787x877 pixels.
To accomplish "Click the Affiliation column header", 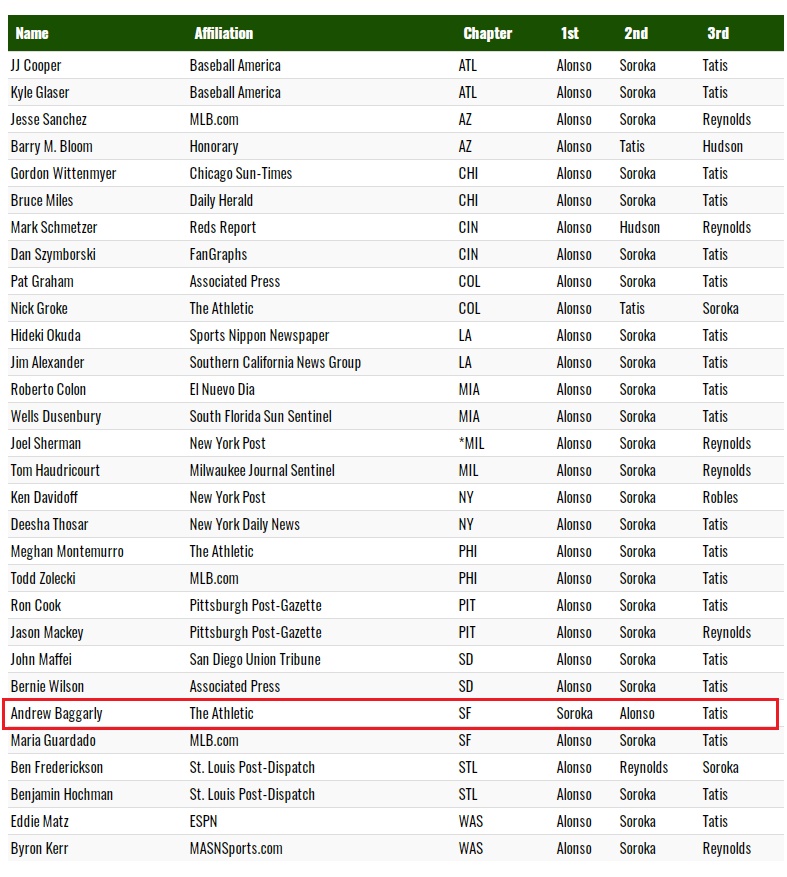I will (x=223, y=33).
